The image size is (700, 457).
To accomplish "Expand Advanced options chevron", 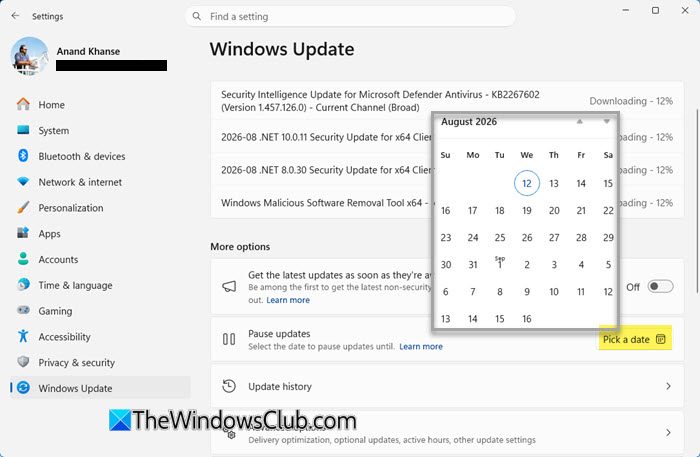I will (x=668, y=432).
